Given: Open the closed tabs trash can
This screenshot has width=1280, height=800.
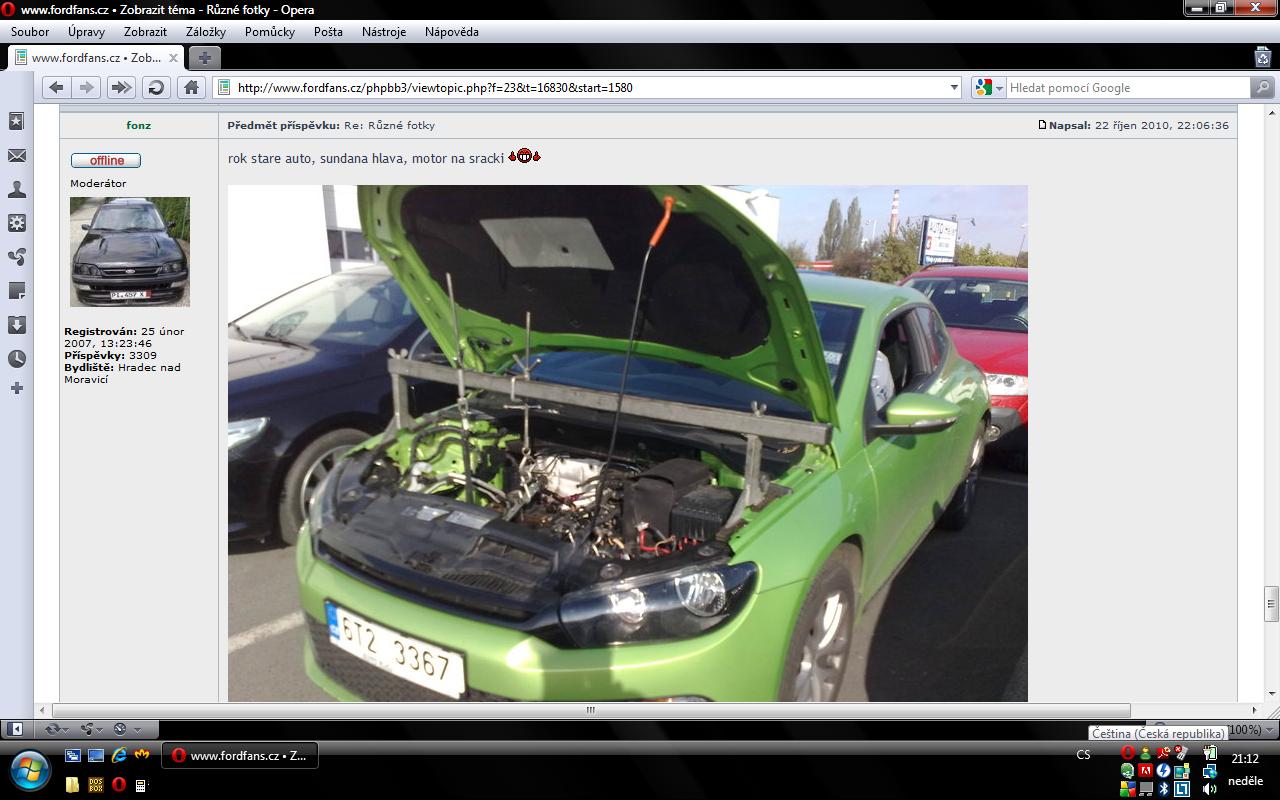Looking at the screenshot, I should coord(1263,57).
